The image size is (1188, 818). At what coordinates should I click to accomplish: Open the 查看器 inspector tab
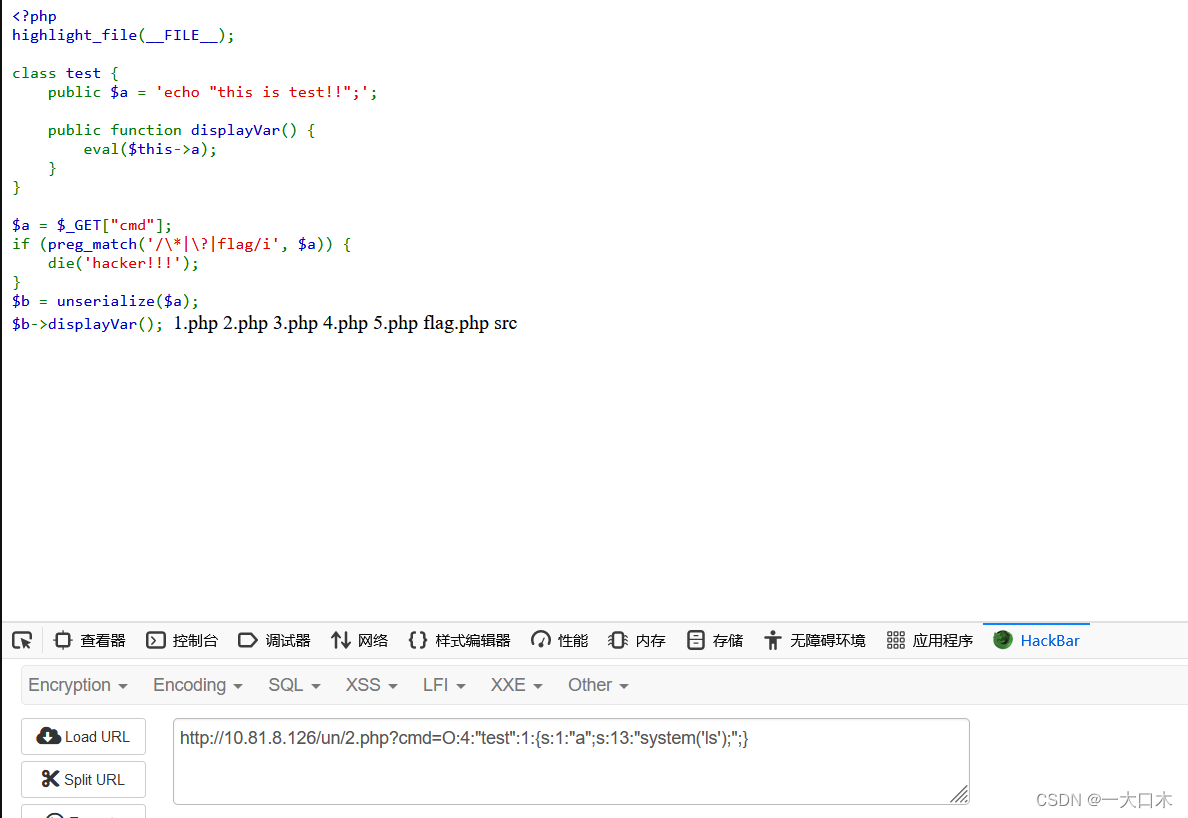click(x=89, y=641)
